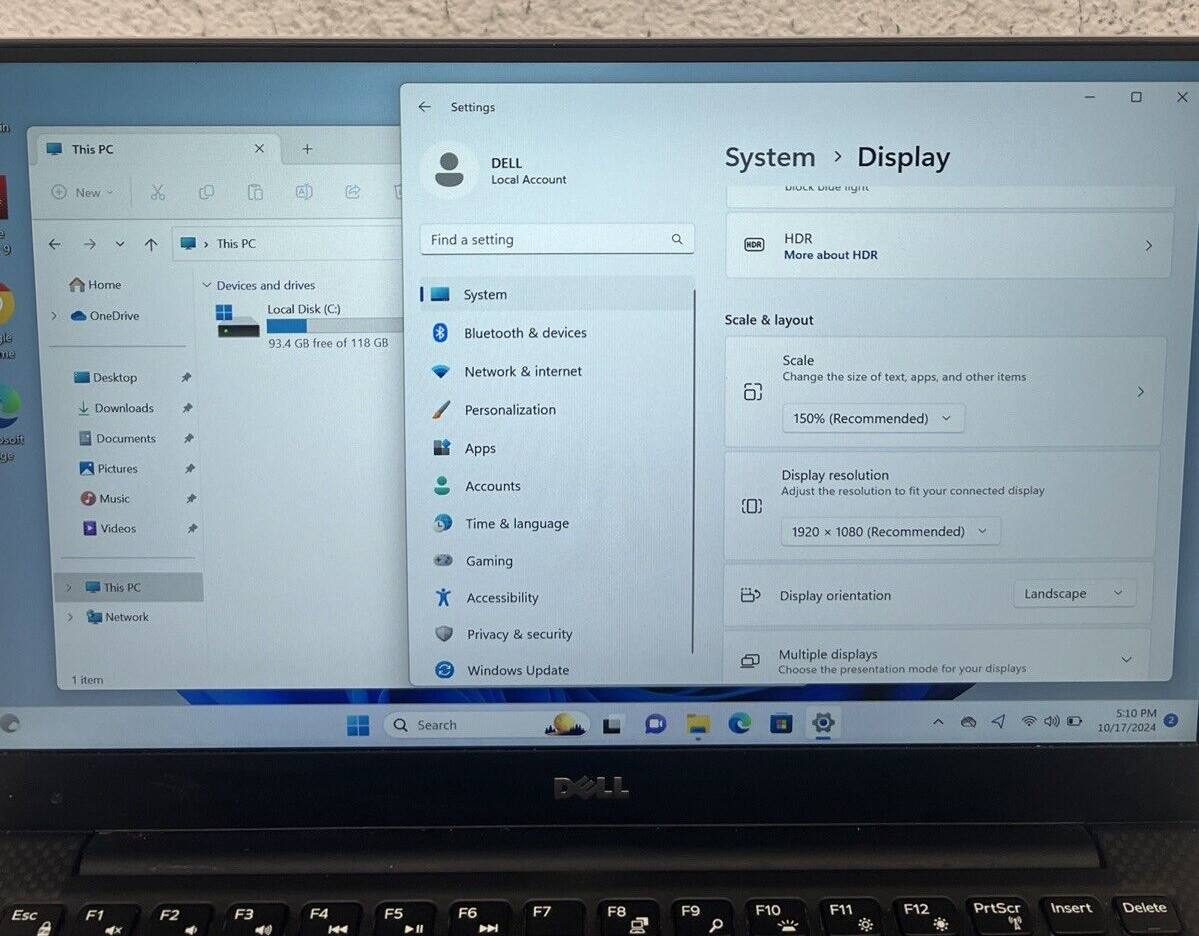1199x936 pixels.
Task: Open Accounts settings
Action: click(557, 486)
